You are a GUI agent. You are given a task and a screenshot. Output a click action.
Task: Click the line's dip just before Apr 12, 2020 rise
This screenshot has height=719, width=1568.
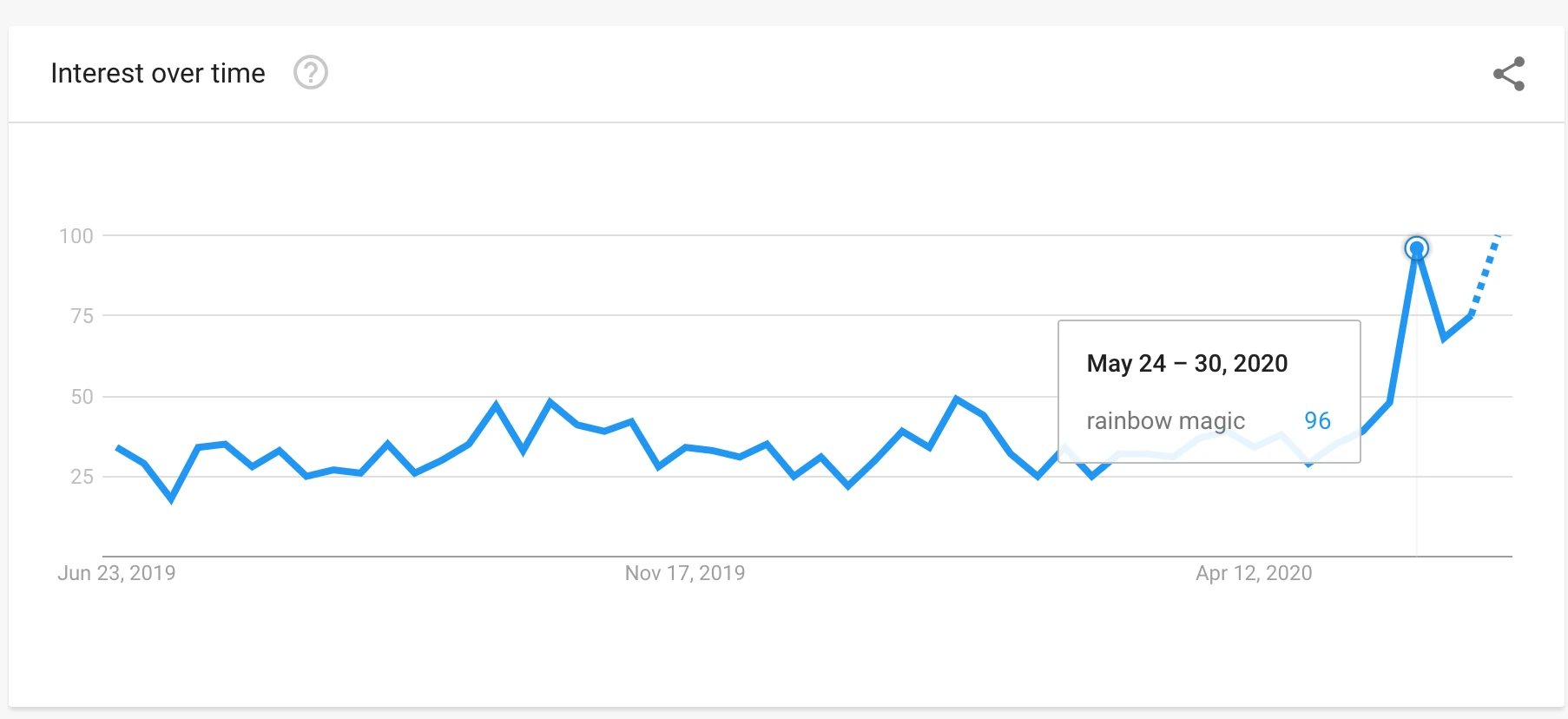coord(1308,464)
